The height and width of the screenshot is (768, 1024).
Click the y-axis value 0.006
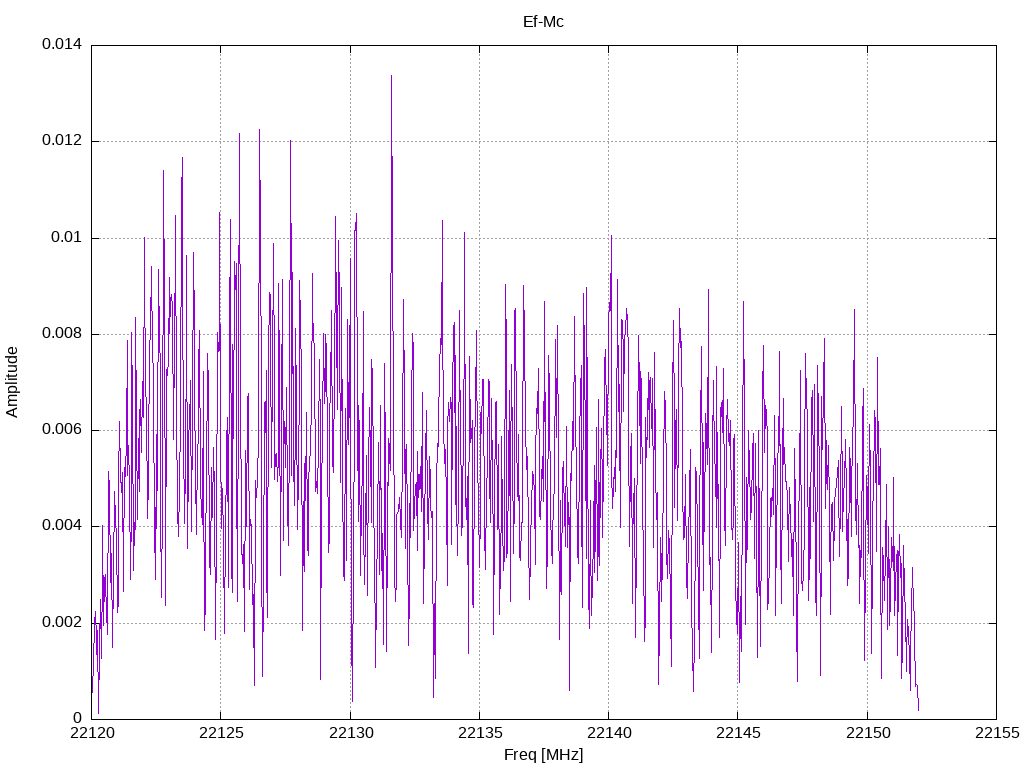coord(62,430)
